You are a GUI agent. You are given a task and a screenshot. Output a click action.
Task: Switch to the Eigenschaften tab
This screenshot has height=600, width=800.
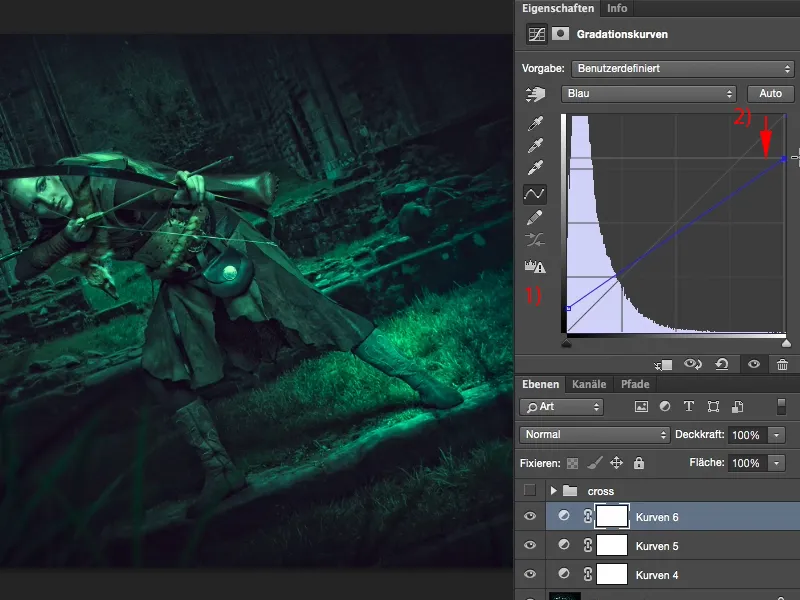pos(558,8)
